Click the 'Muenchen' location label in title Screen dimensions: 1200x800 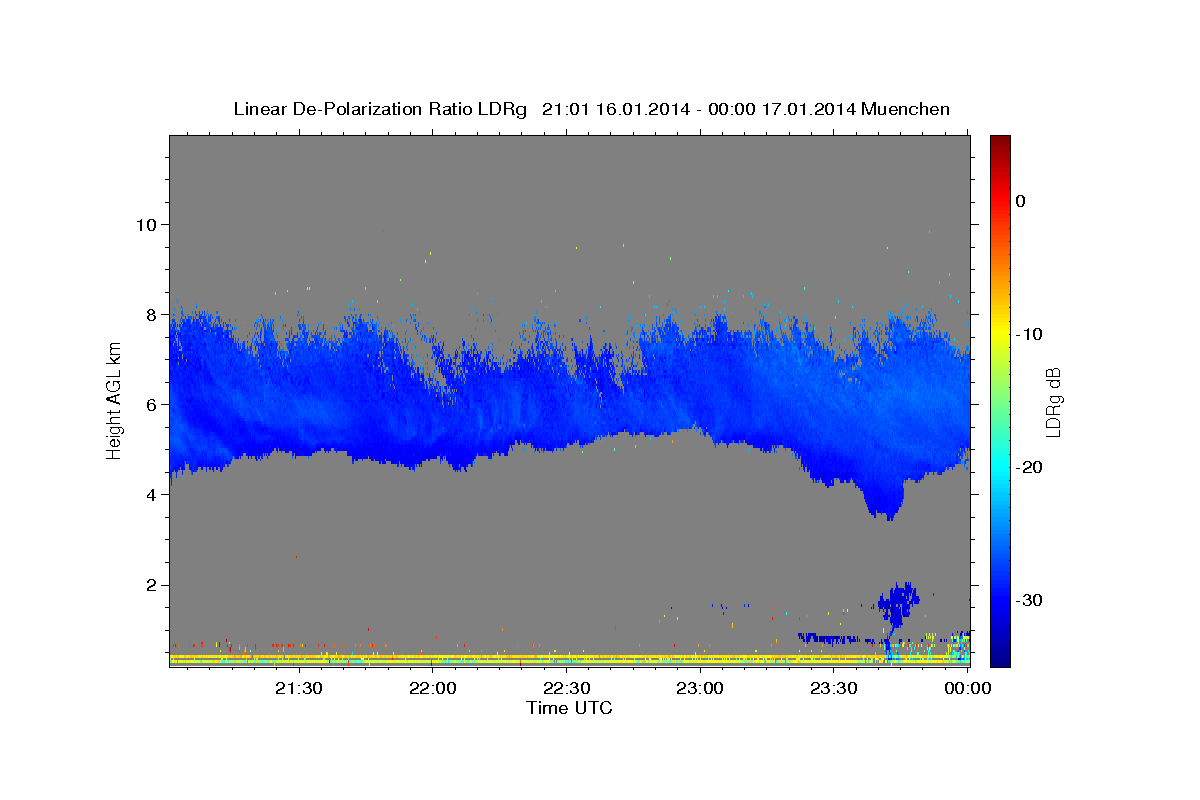click(906, 109)
